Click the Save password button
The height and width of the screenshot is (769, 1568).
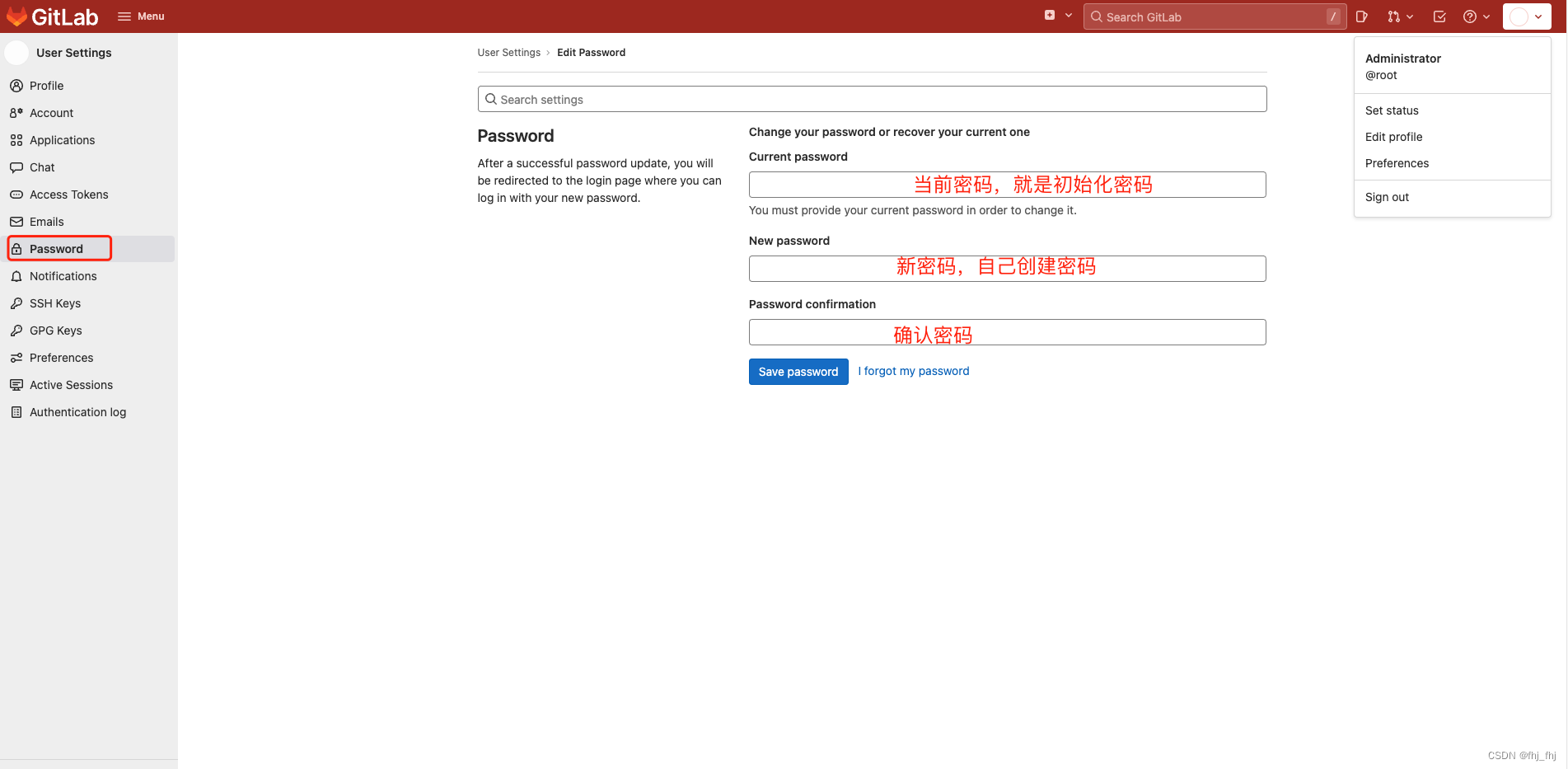click(798, 372)
